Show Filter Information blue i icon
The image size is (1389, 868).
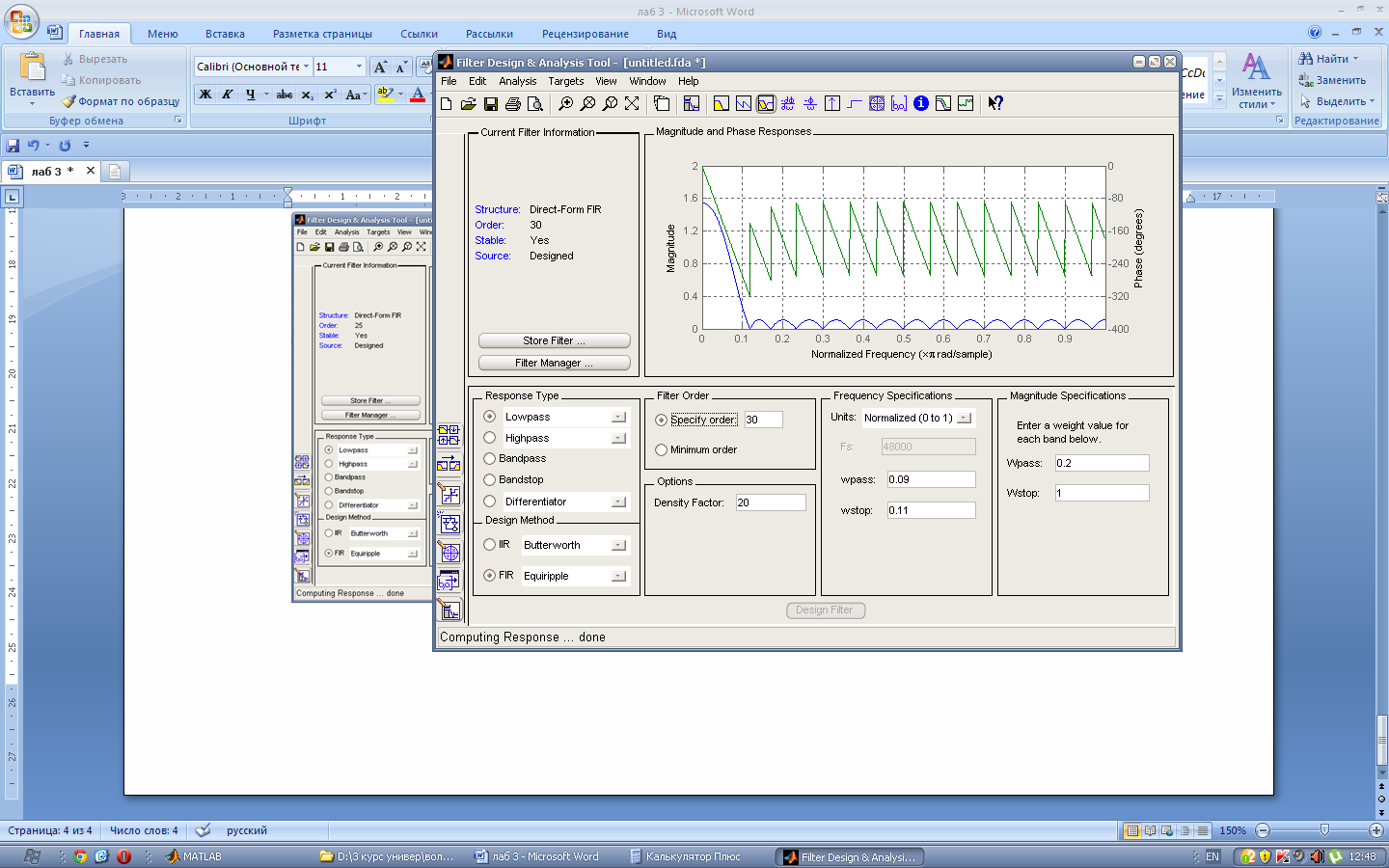[921, 103]
